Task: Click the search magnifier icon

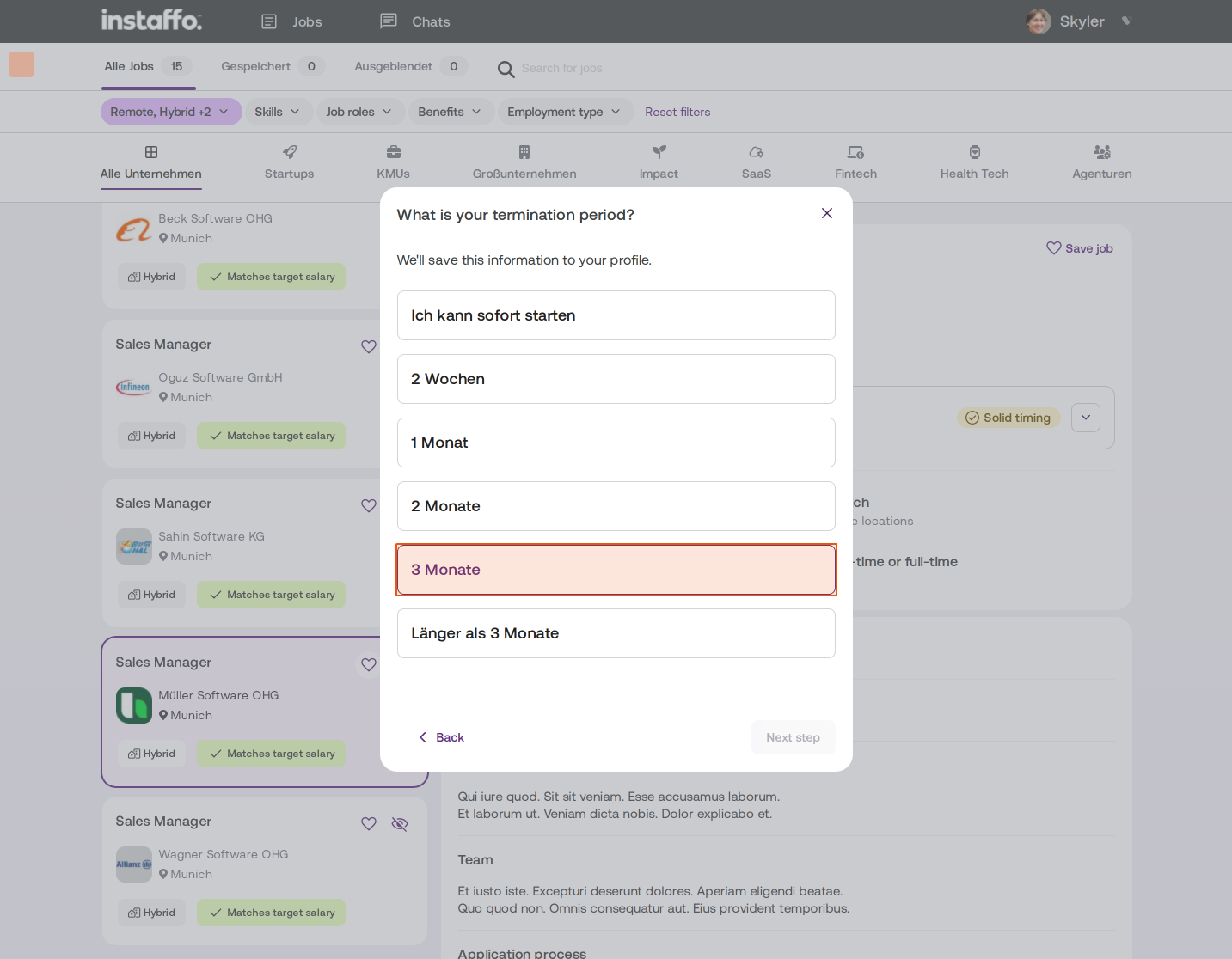Action: click(x=506, y=69)
